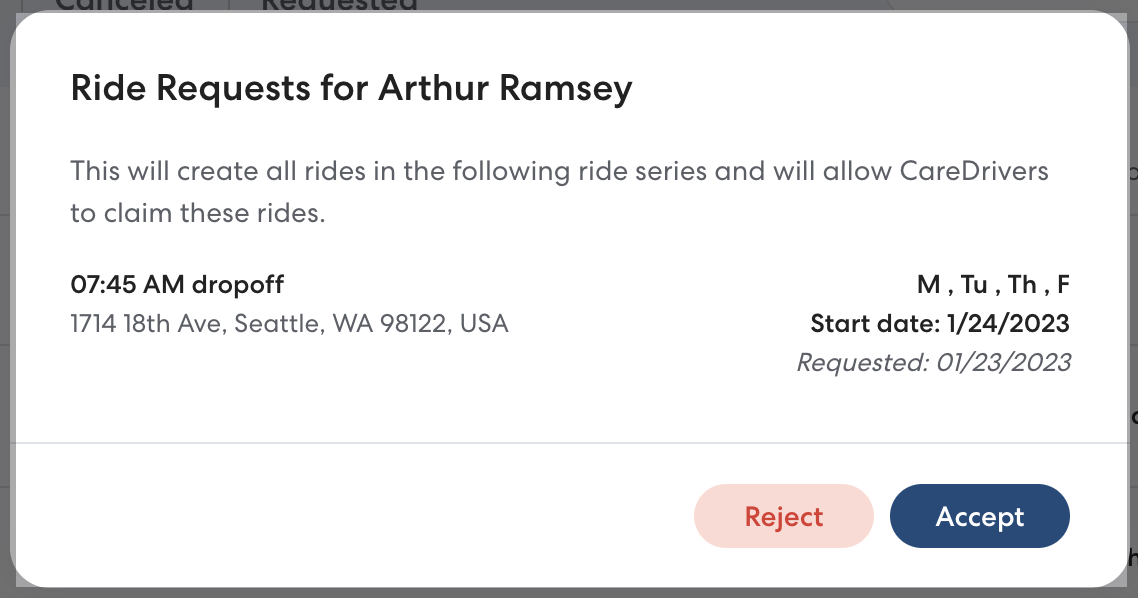1138x598 pixels.
Task: Click the Start date 1/24/2023 text
Action: 939,324
